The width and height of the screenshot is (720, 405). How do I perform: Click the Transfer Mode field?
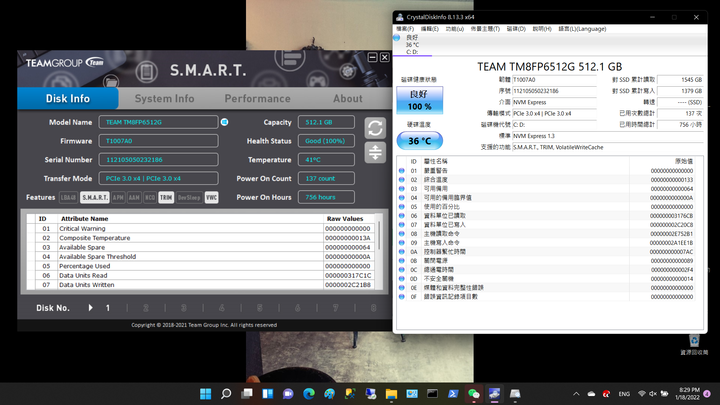(x=158, y=178)
